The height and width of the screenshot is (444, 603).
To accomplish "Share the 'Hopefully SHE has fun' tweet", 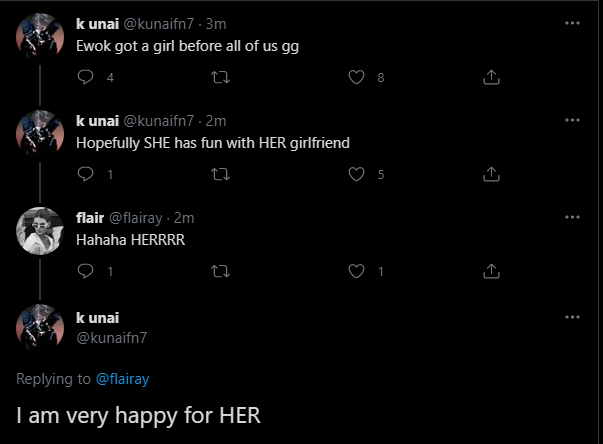I will click(491, 174).
